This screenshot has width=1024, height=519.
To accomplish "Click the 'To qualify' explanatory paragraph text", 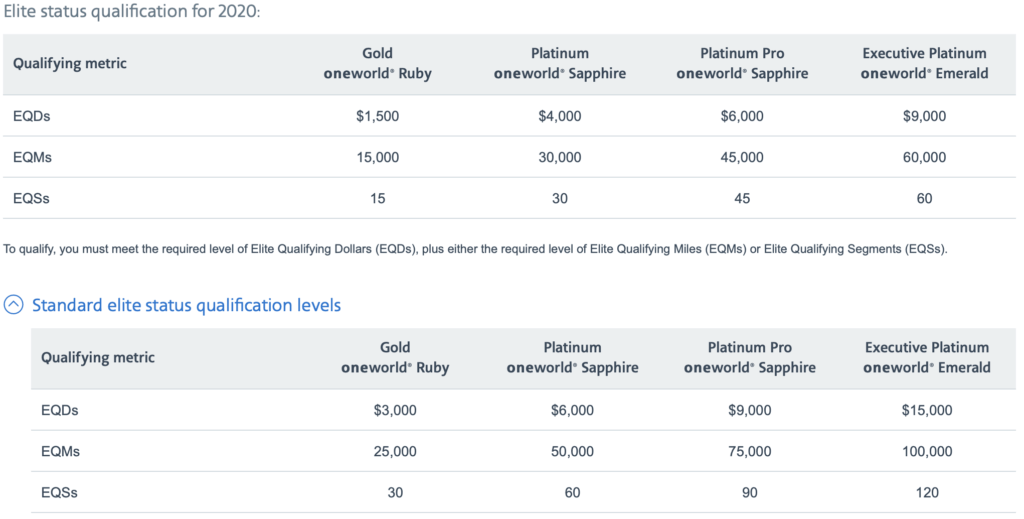I will [x=475, y=249].
